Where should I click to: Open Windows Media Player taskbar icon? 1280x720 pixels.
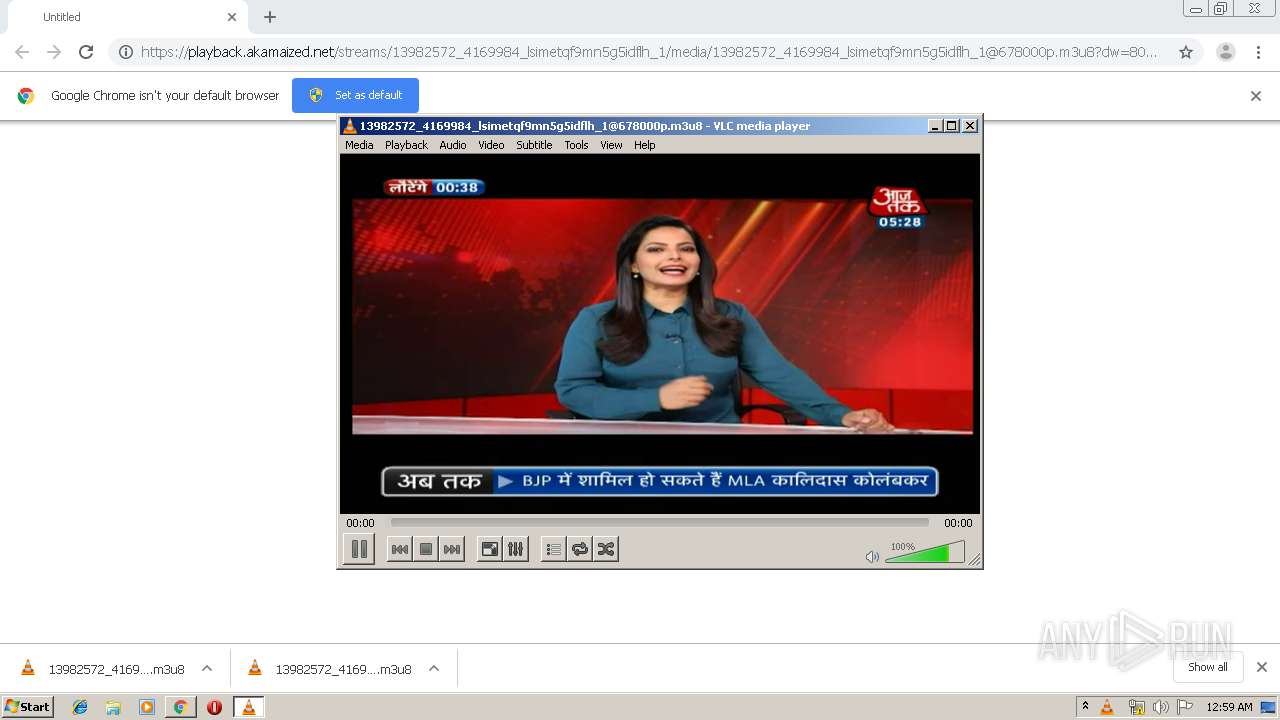pyautogui.click(x=147, y=707)
